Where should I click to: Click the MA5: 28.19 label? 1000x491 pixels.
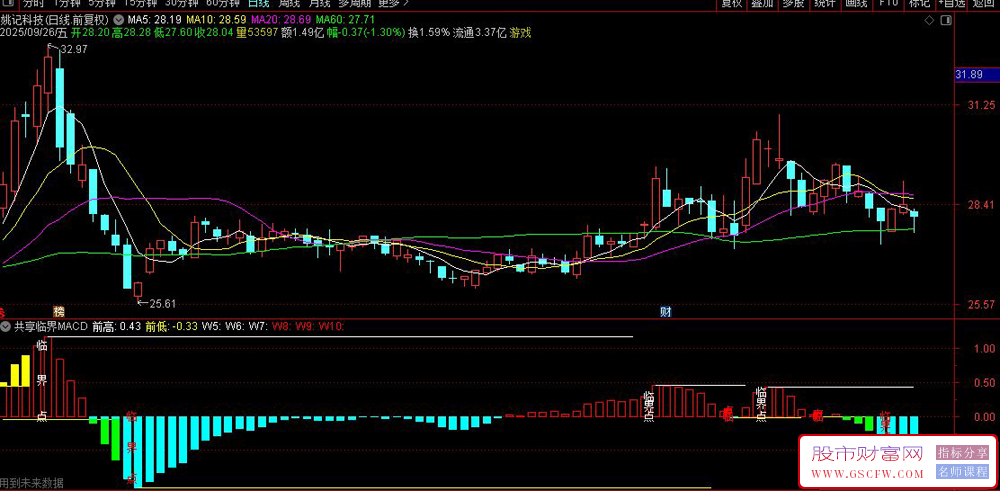(154, 20)
